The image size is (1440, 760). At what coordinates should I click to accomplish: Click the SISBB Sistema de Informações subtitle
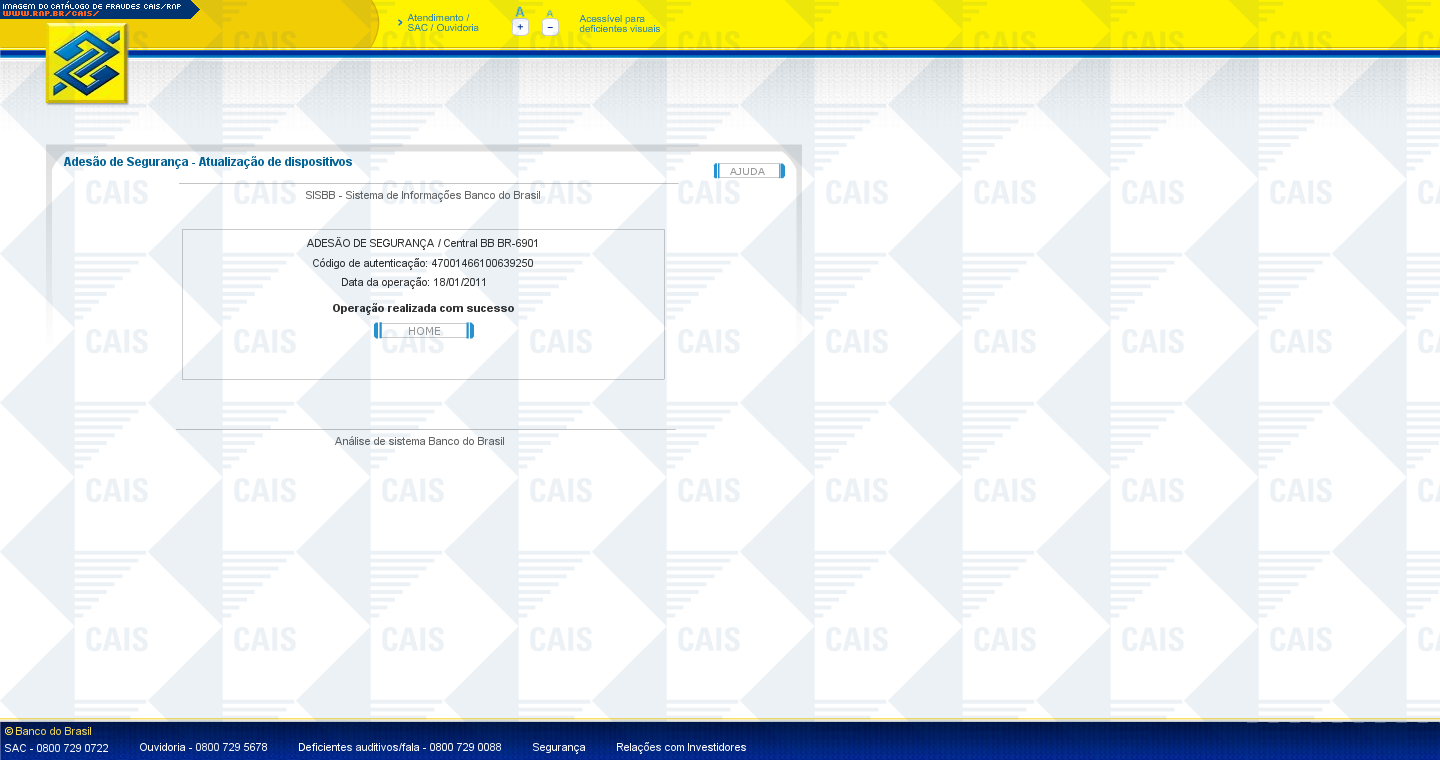[422, 195]
